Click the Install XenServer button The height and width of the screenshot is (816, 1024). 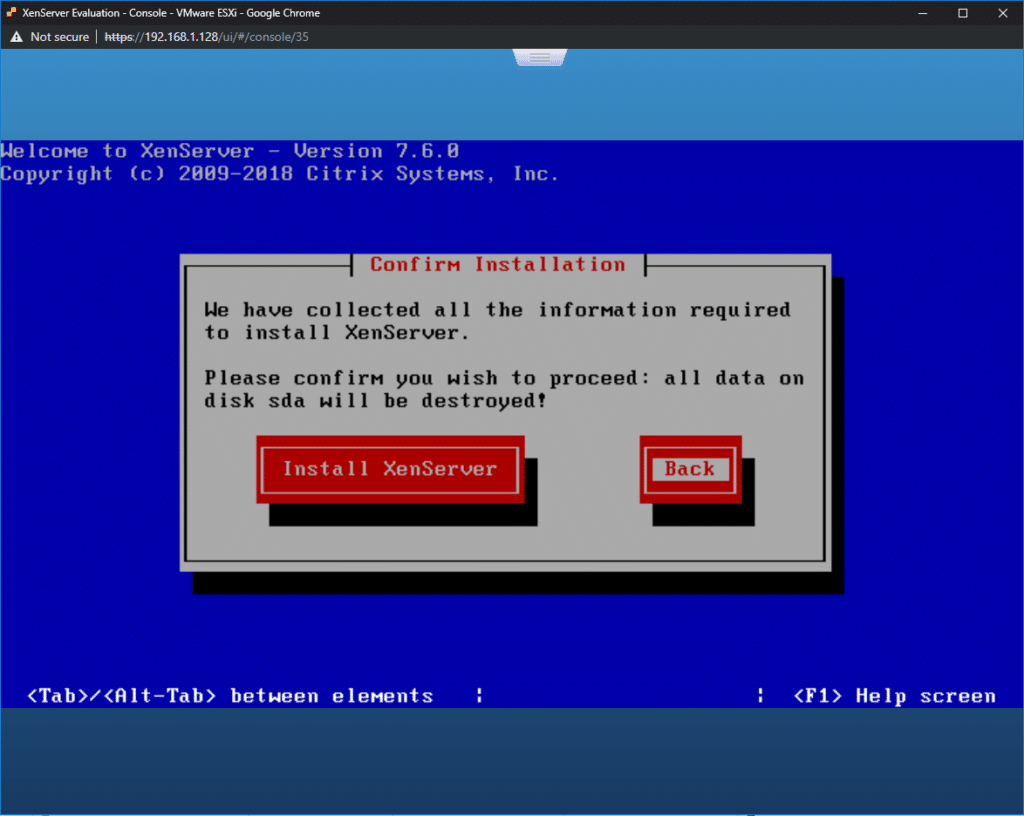click(390, 469)
